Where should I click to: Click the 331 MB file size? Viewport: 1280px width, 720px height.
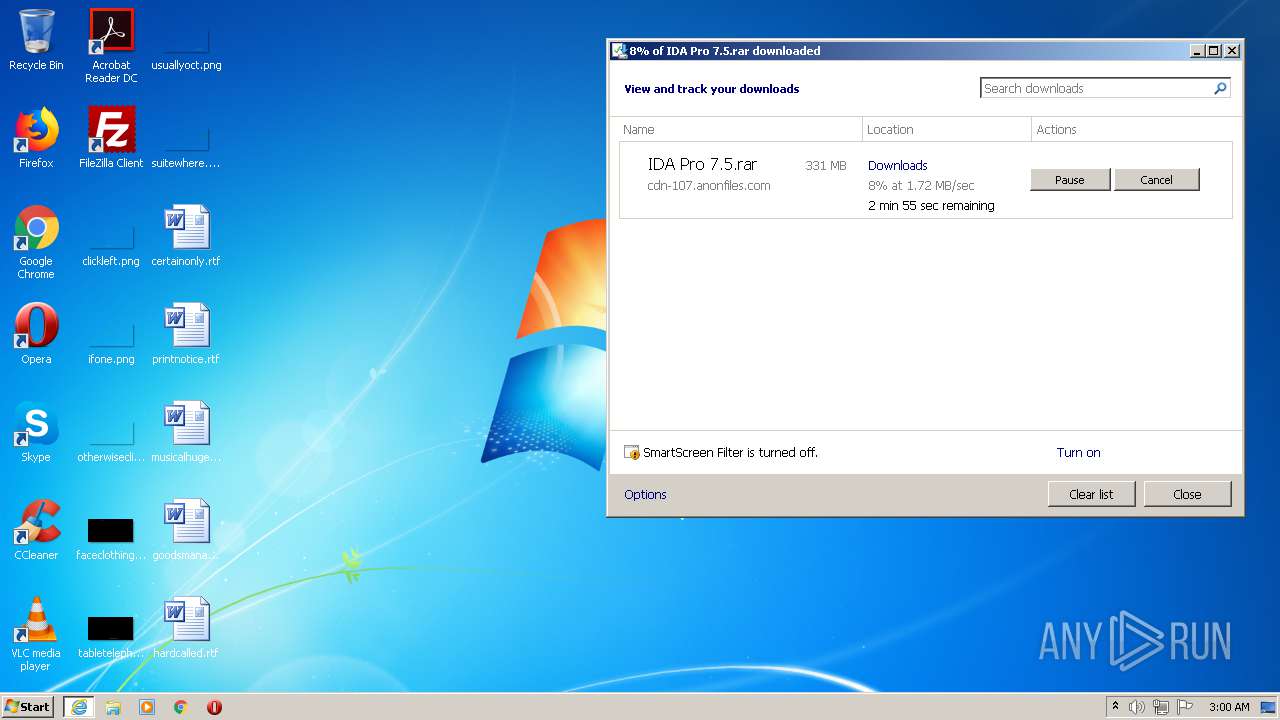click(x=826, y=166)
